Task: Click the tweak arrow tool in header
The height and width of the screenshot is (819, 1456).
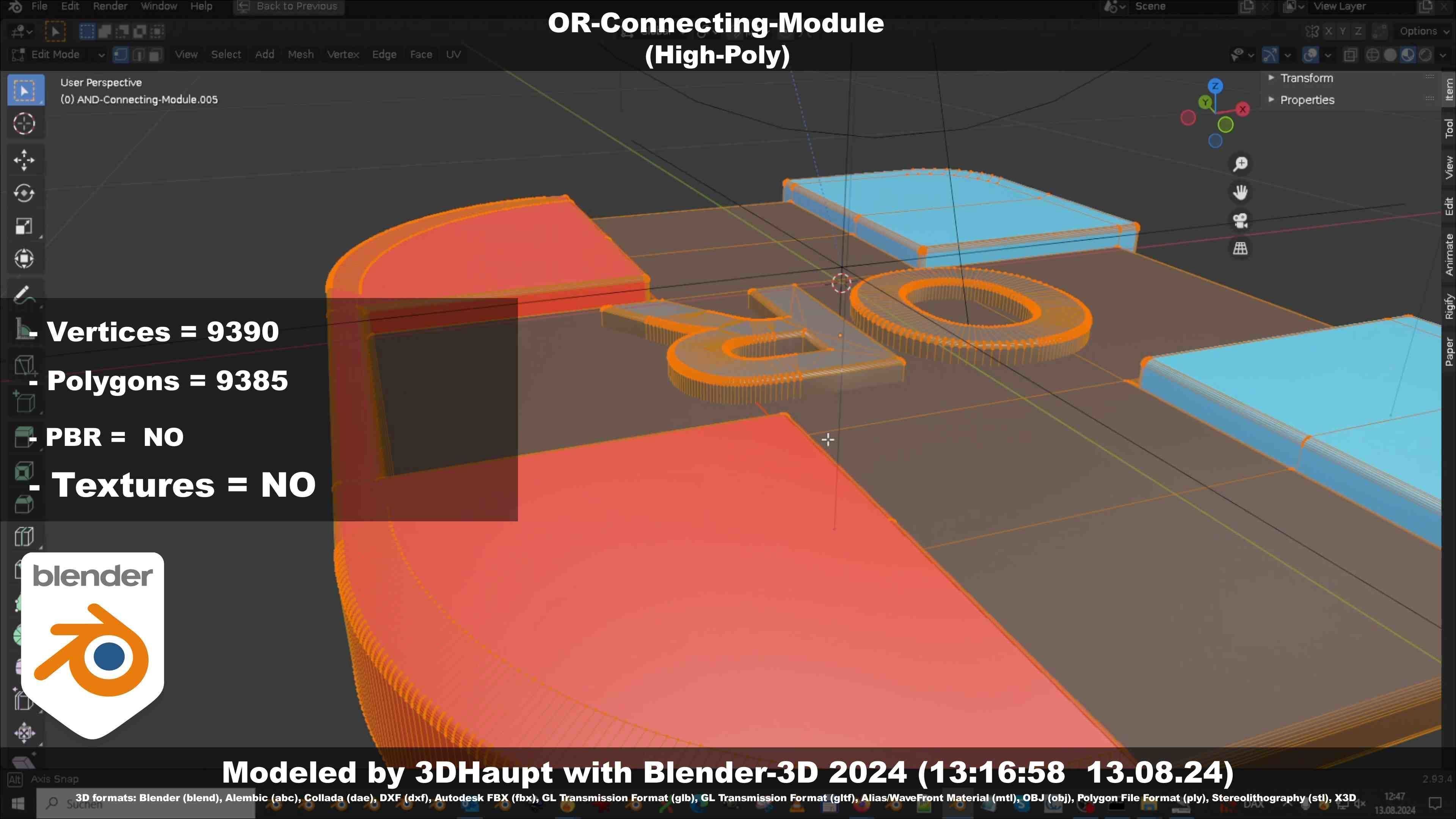Action: coord(55,31)
